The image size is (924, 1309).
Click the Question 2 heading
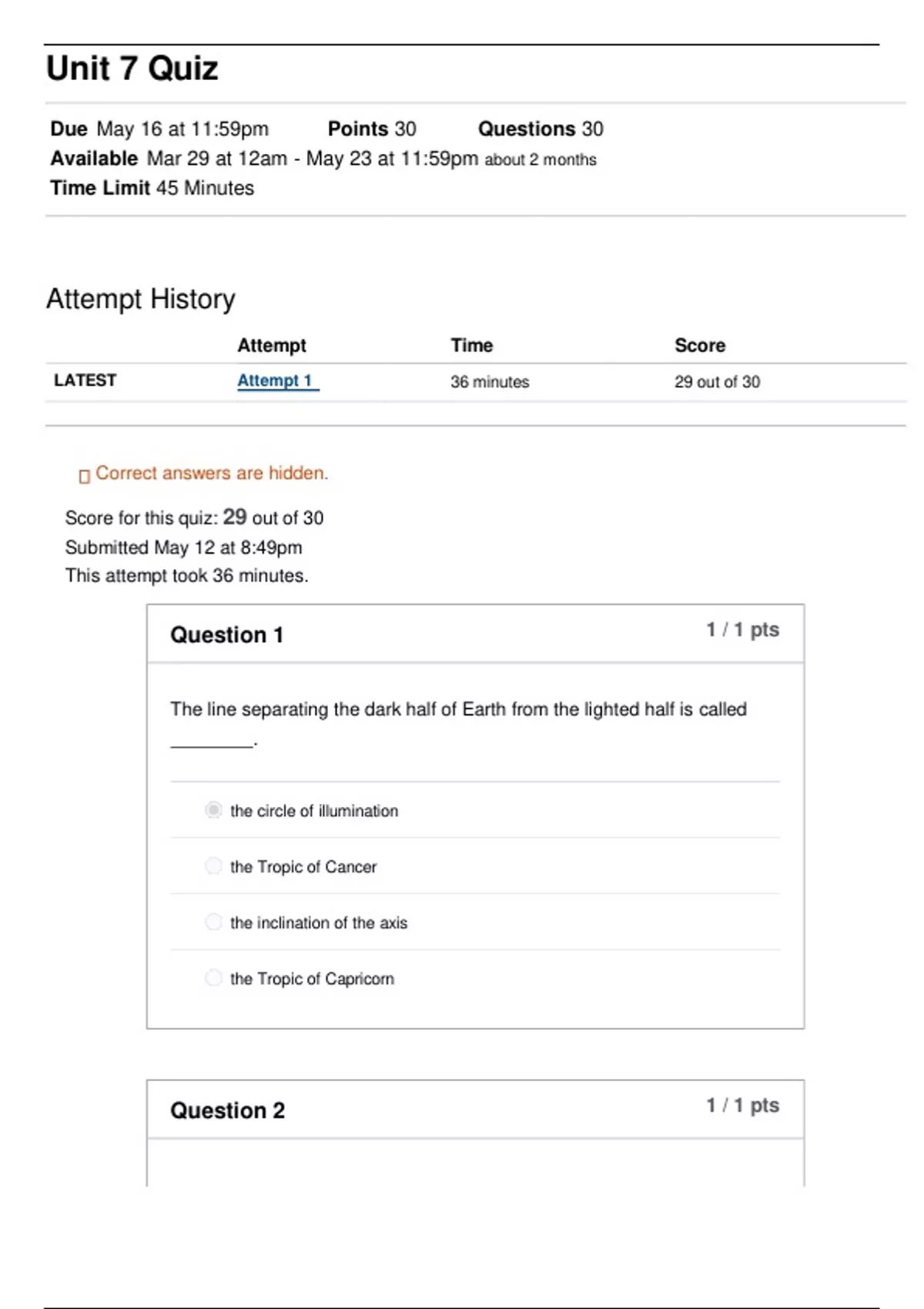(x=227, y=1110)
